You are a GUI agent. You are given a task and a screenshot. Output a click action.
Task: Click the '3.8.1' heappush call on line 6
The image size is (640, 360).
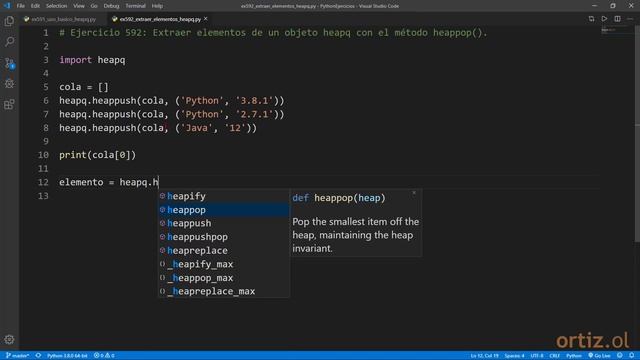coord(171,101)
